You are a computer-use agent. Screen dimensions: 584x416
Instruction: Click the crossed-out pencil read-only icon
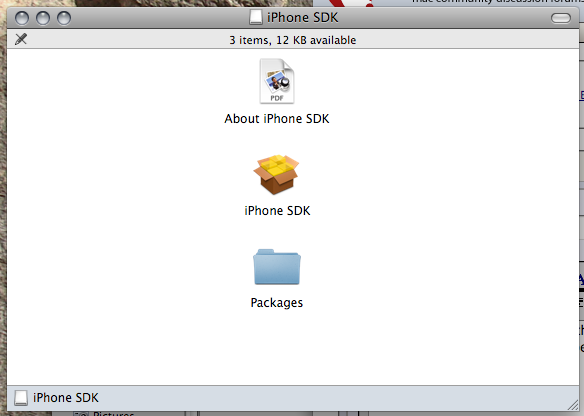coord(21,39)
